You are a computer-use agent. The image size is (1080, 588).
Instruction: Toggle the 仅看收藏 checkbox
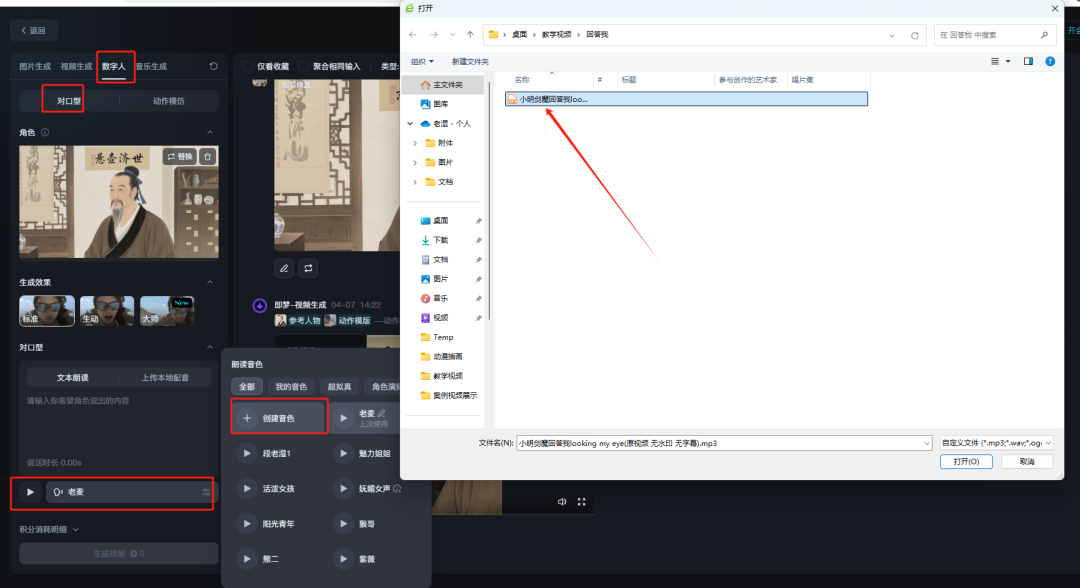pos(249,67)
